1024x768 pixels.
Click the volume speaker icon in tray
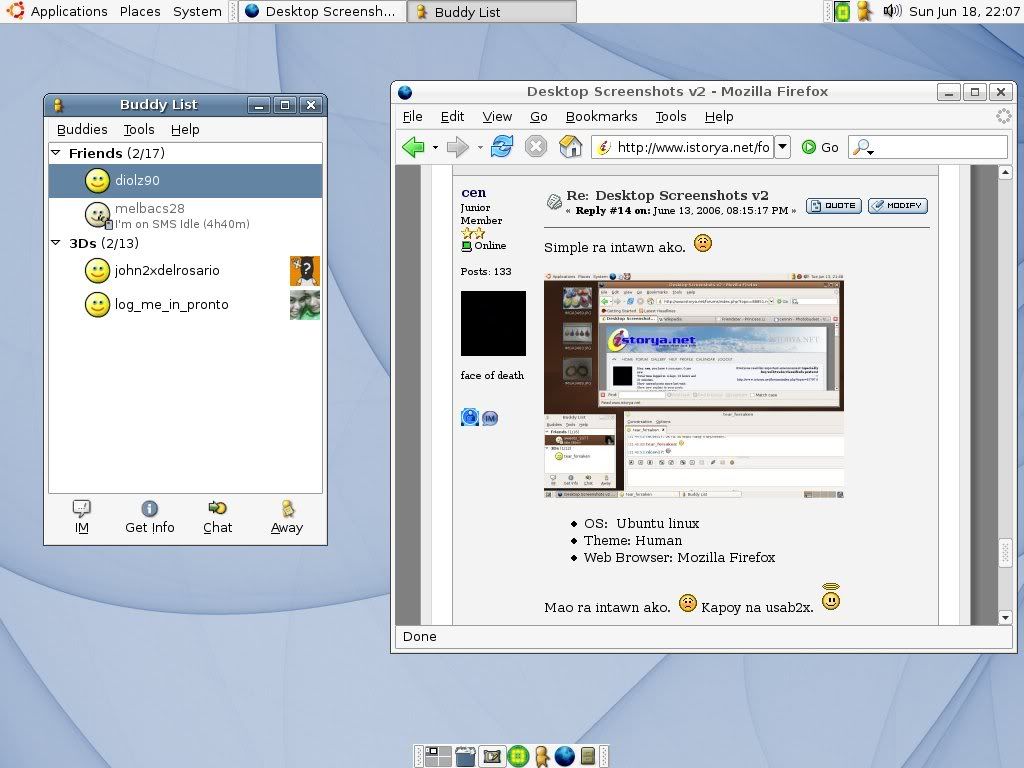pyautogui.click(x=893, y=12)
